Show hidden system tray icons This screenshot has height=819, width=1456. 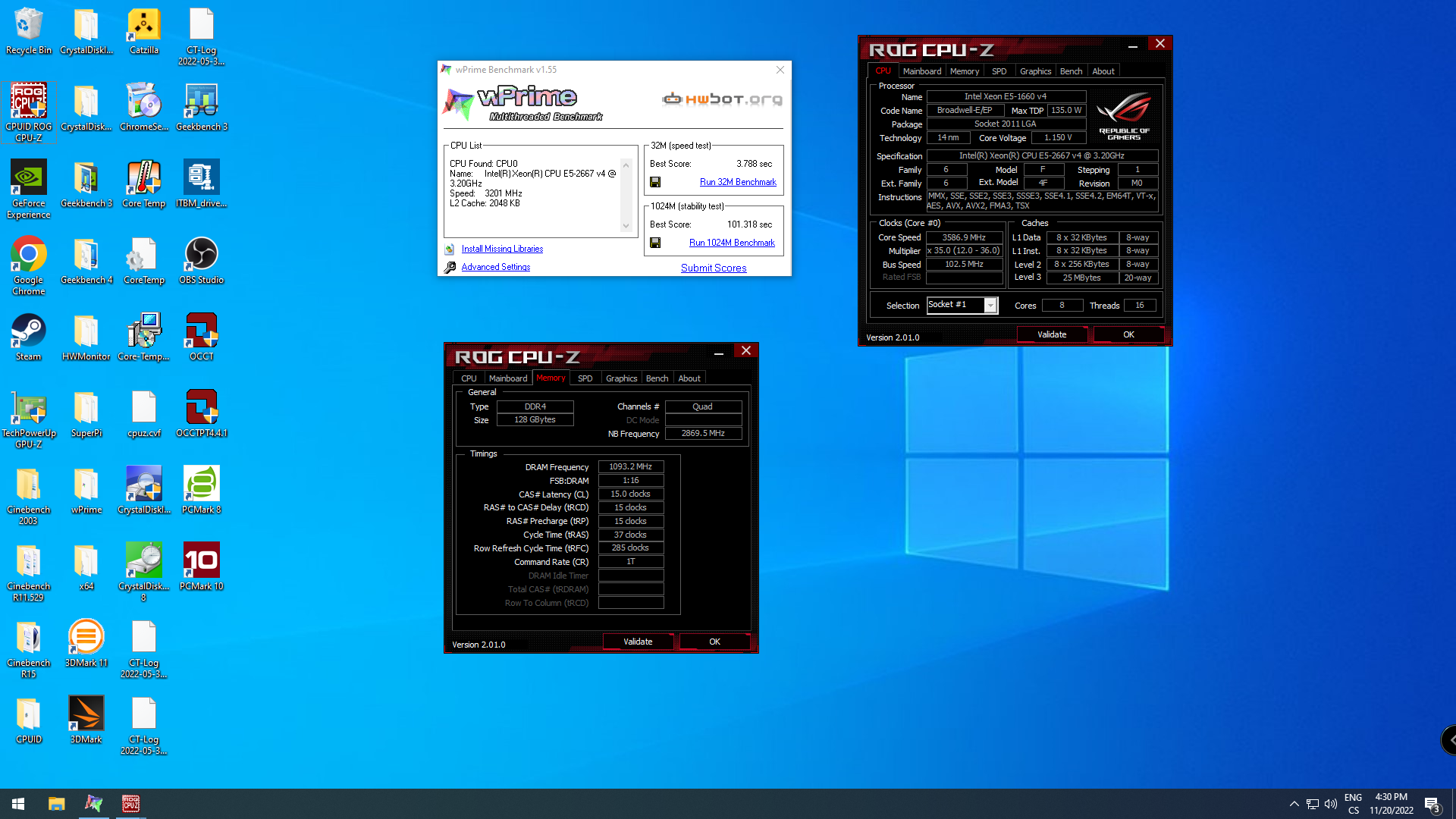1294,804
